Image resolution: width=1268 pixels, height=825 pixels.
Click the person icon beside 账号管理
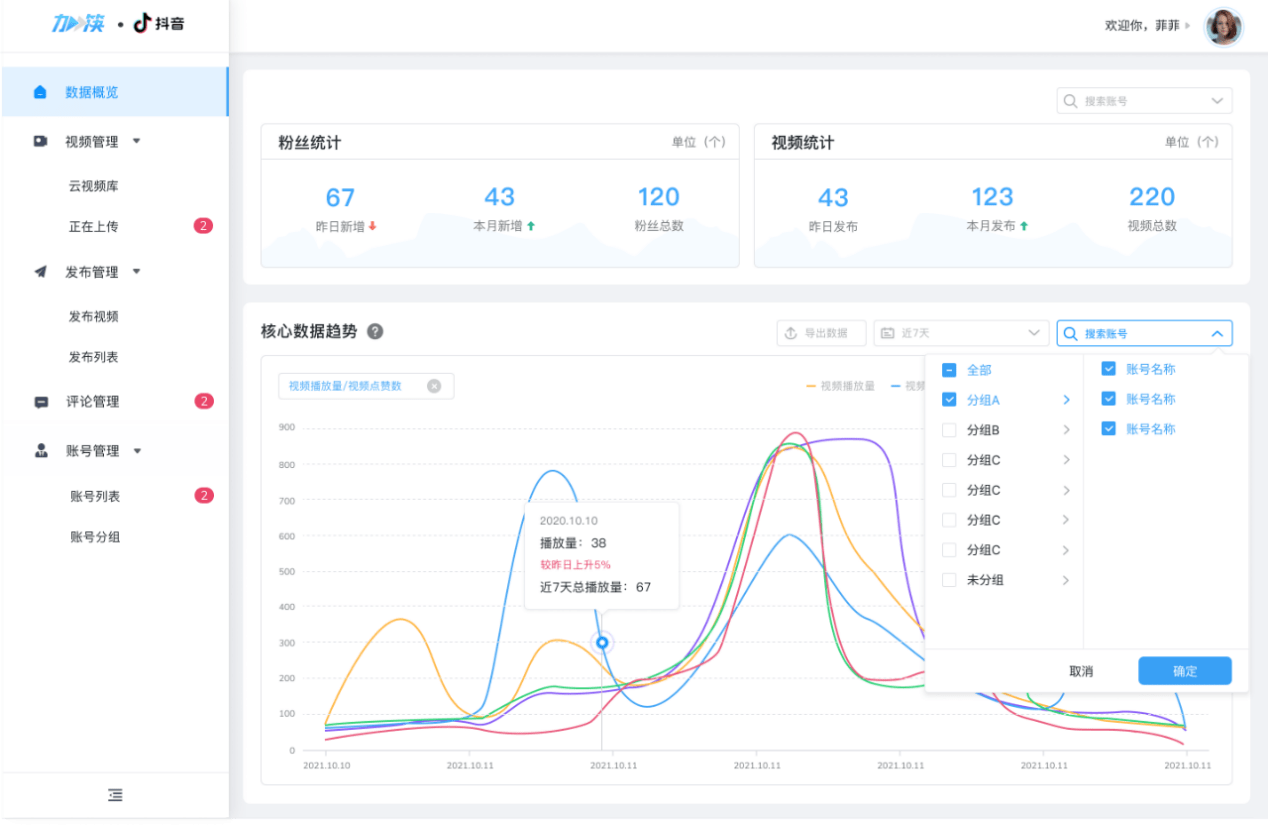click(41, 451)
